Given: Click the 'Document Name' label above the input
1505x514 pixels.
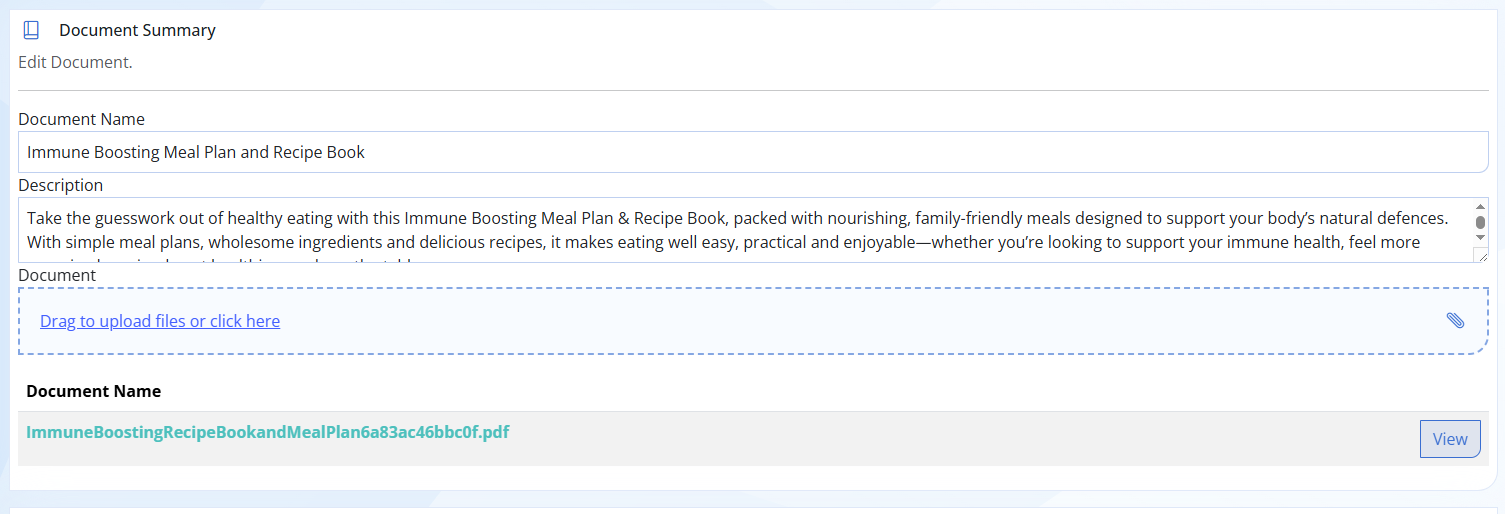Looking at the screenshot, I should 81,119.
